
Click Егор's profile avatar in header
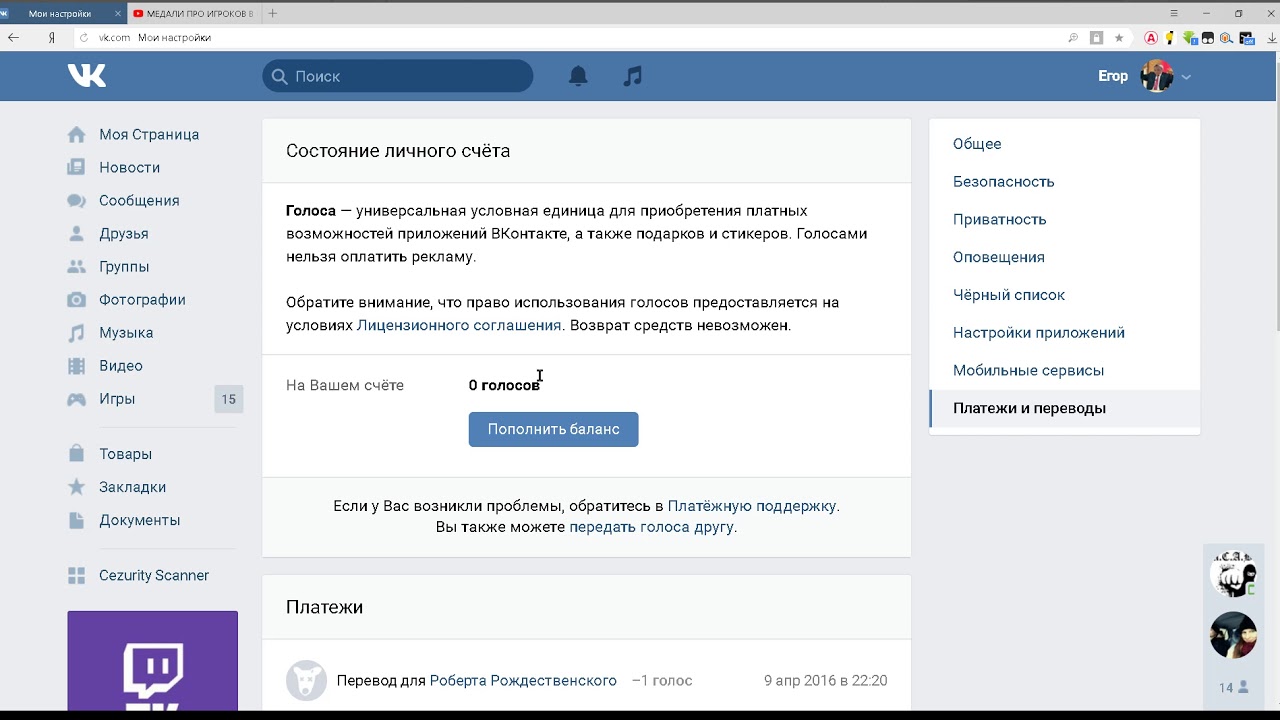point(1157,76)
